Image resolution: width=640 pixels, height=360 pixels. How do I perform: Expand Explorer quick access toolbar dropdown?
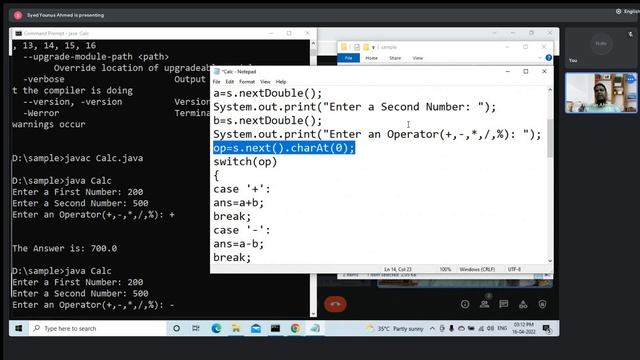coord(373,47)
